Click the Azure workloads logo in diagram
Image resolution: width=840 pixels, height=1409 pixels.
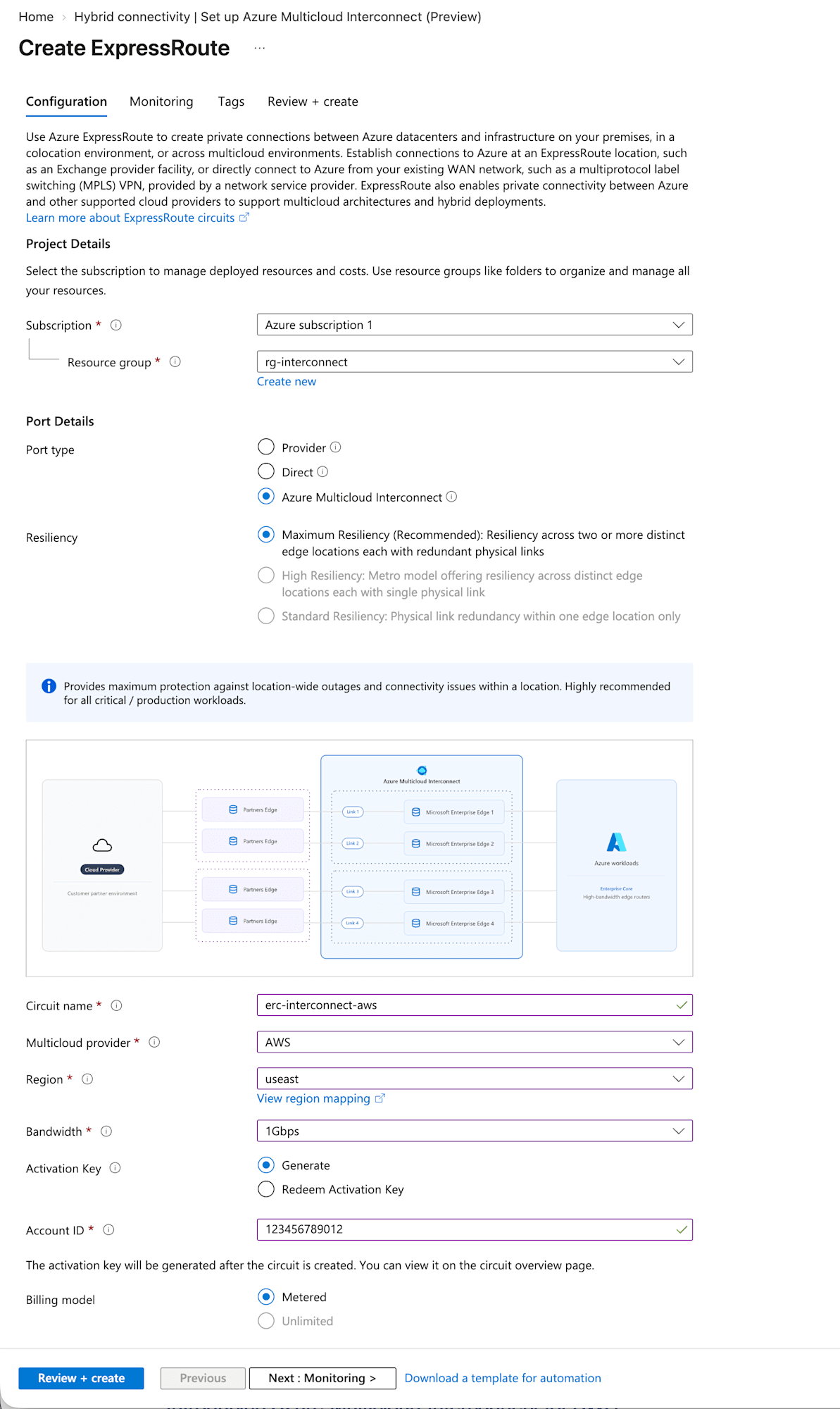coord(616,842)
